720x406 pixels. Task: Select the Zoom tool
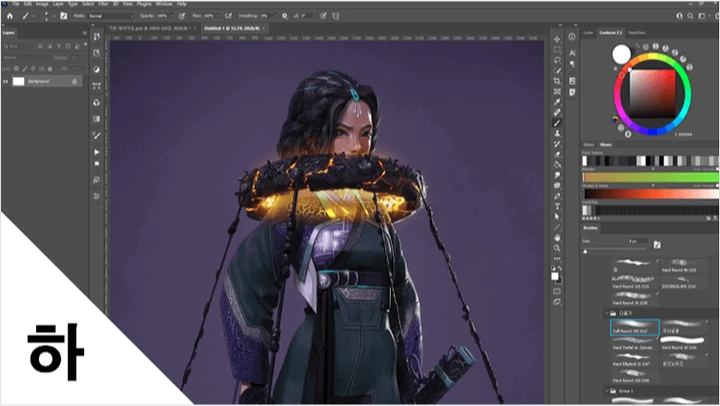tap(557, 248)
